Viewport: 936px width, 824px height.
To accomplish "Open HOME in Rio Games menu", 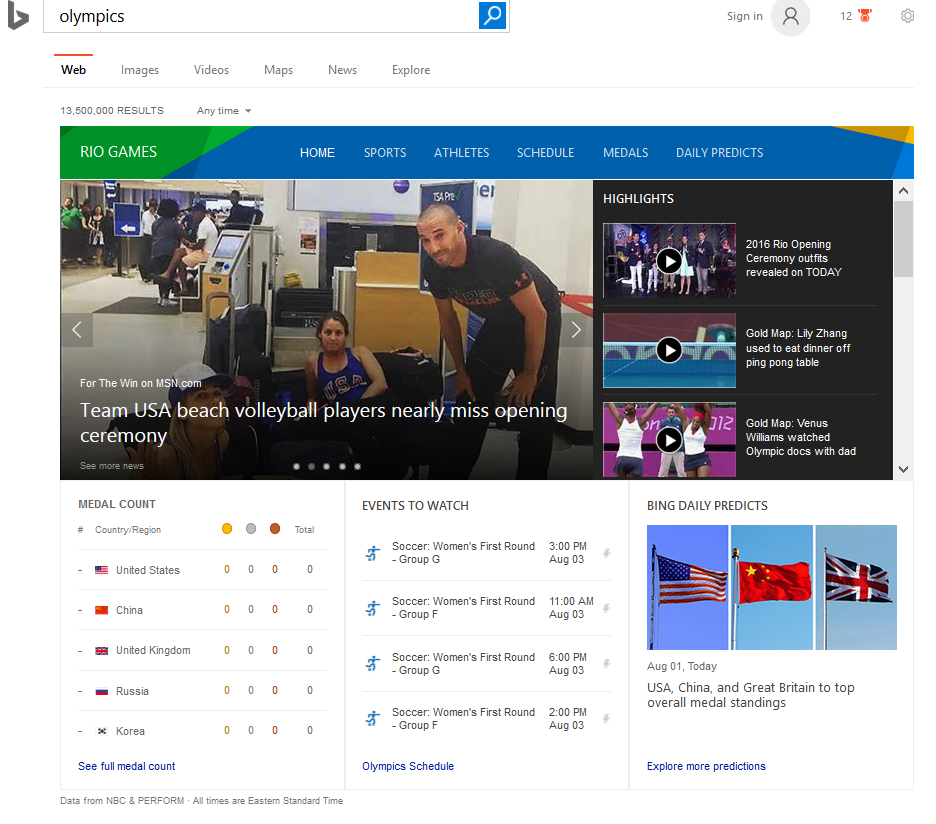I will coord(317,153).
